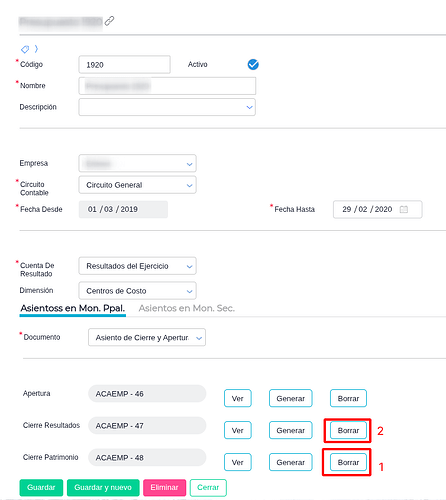
Task: Expand the Cuenta De Resultado dropdown
Action: (137, 266)
